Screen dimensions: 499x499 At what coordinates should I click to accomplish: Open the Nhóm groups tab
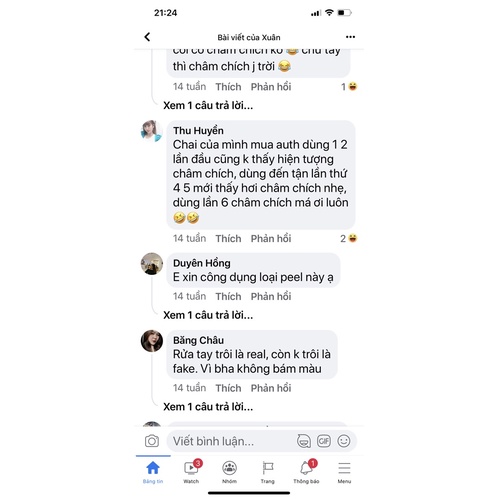[229, 472]
